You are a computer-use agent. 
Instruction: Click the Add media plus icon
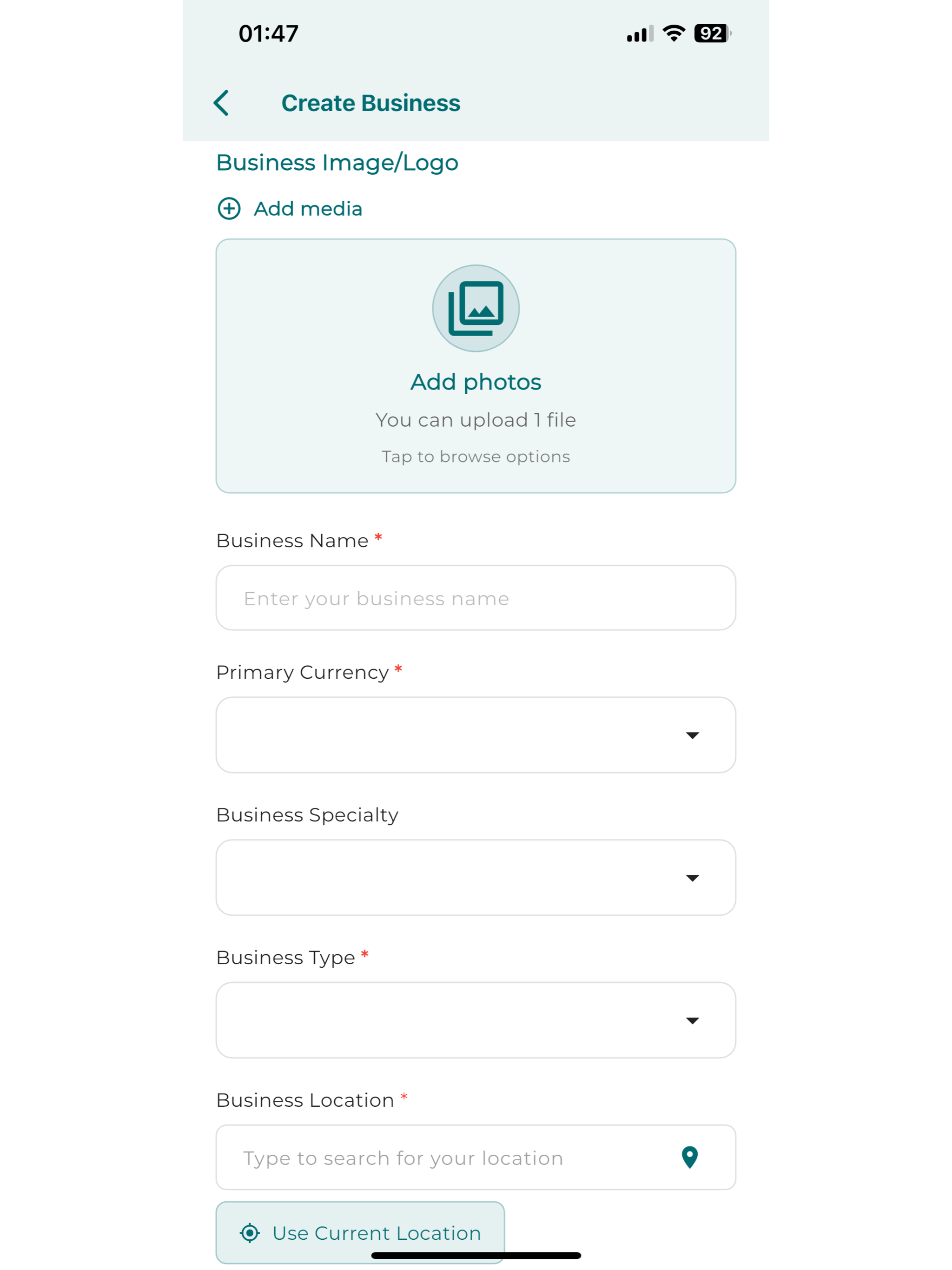tap(229, 208)
